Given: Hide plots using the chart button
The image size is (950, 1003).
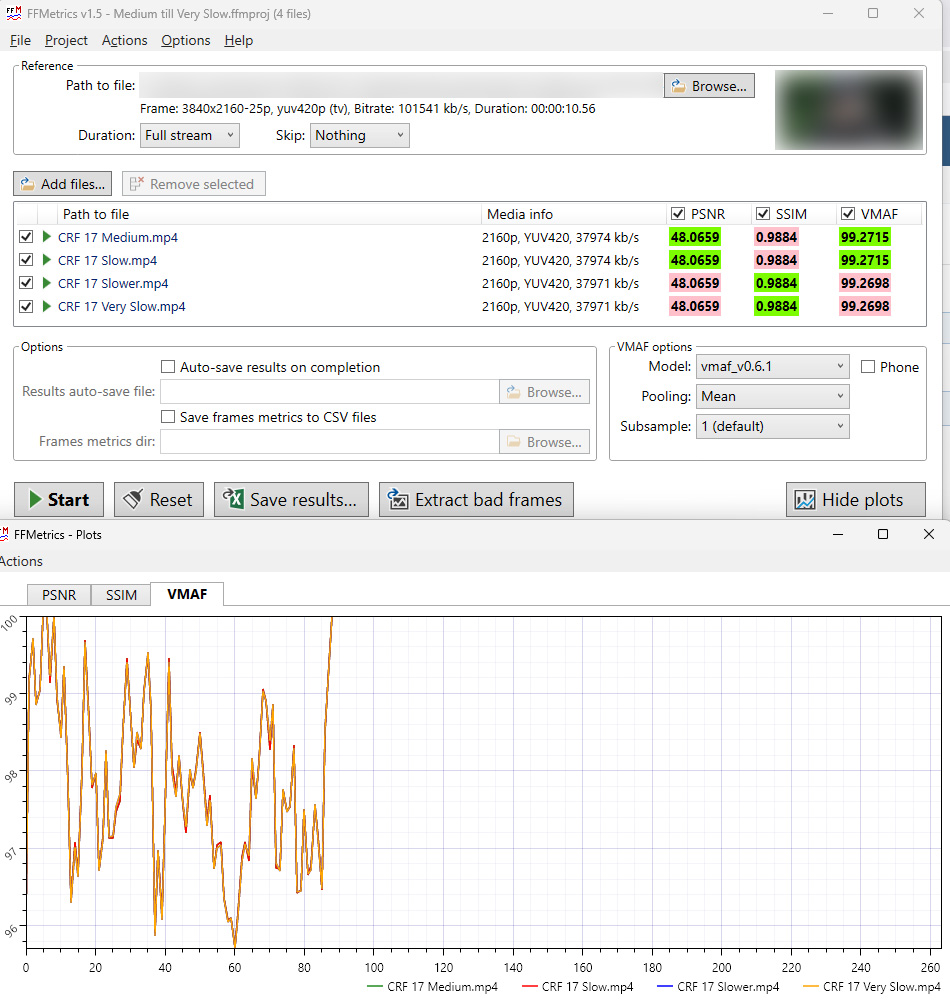Looking at the screenshot, I should (x=855, y=500).
